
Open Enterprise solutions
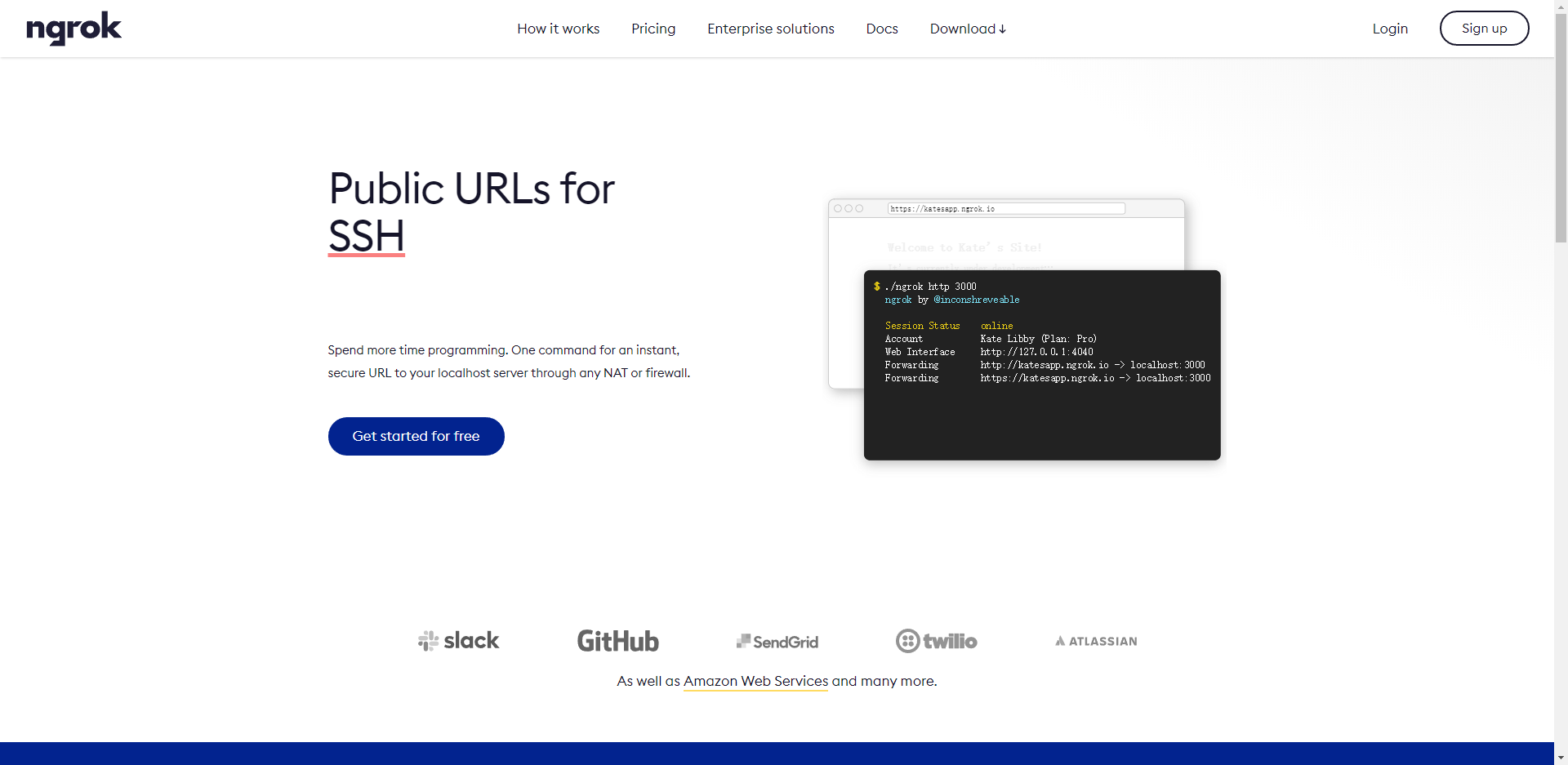pos(770,29)
